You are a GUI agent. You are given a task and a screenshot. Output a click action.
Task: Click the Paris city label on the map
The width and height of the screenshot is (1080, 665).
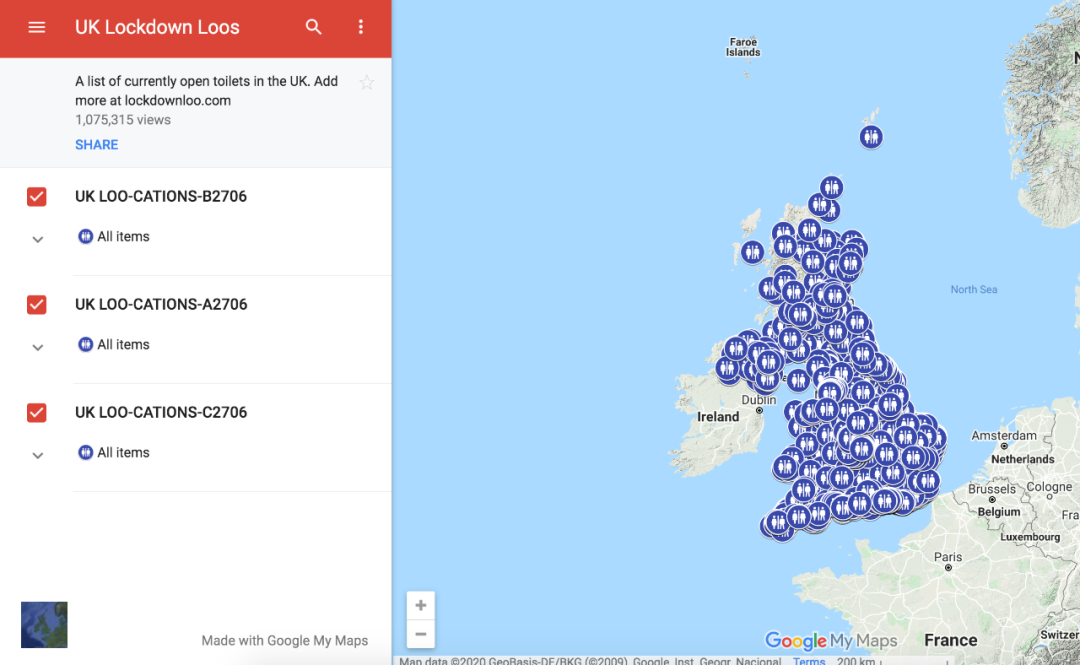pyautogui.click(x=948, y=557)
